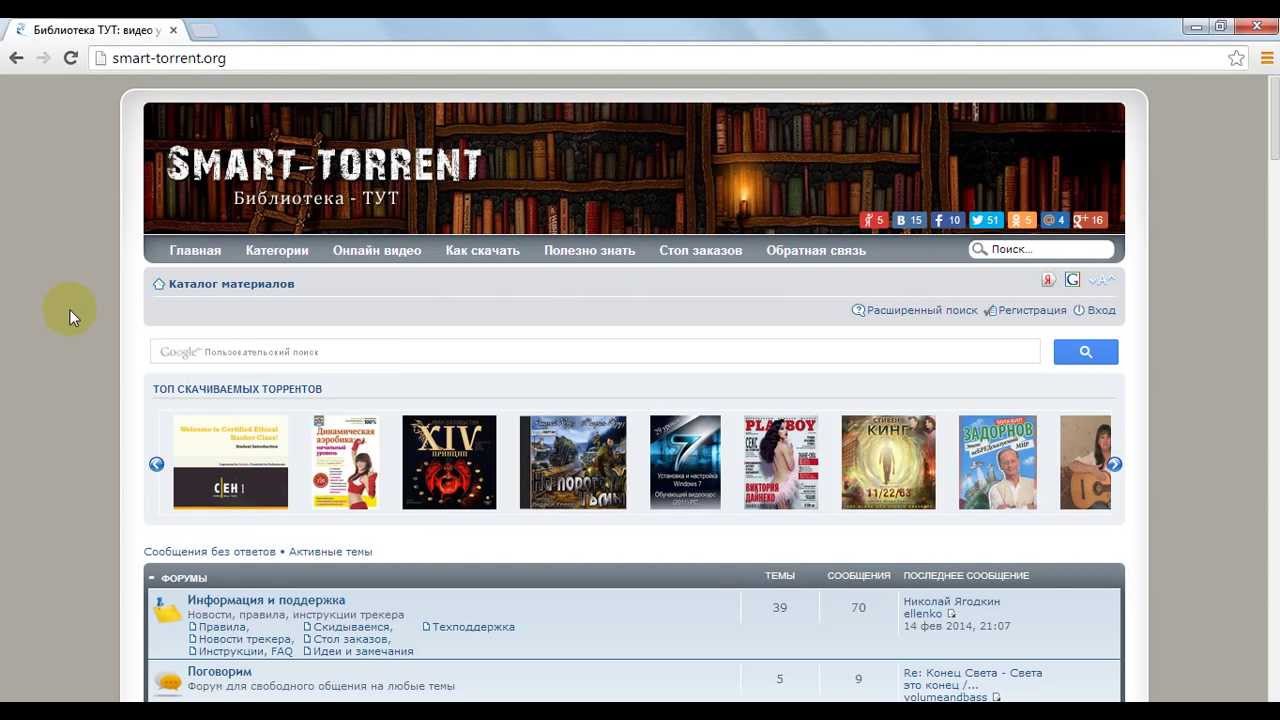Open the Certified Ethical Hacker thumbnail
1280x720 pixels.
point(231,462)
